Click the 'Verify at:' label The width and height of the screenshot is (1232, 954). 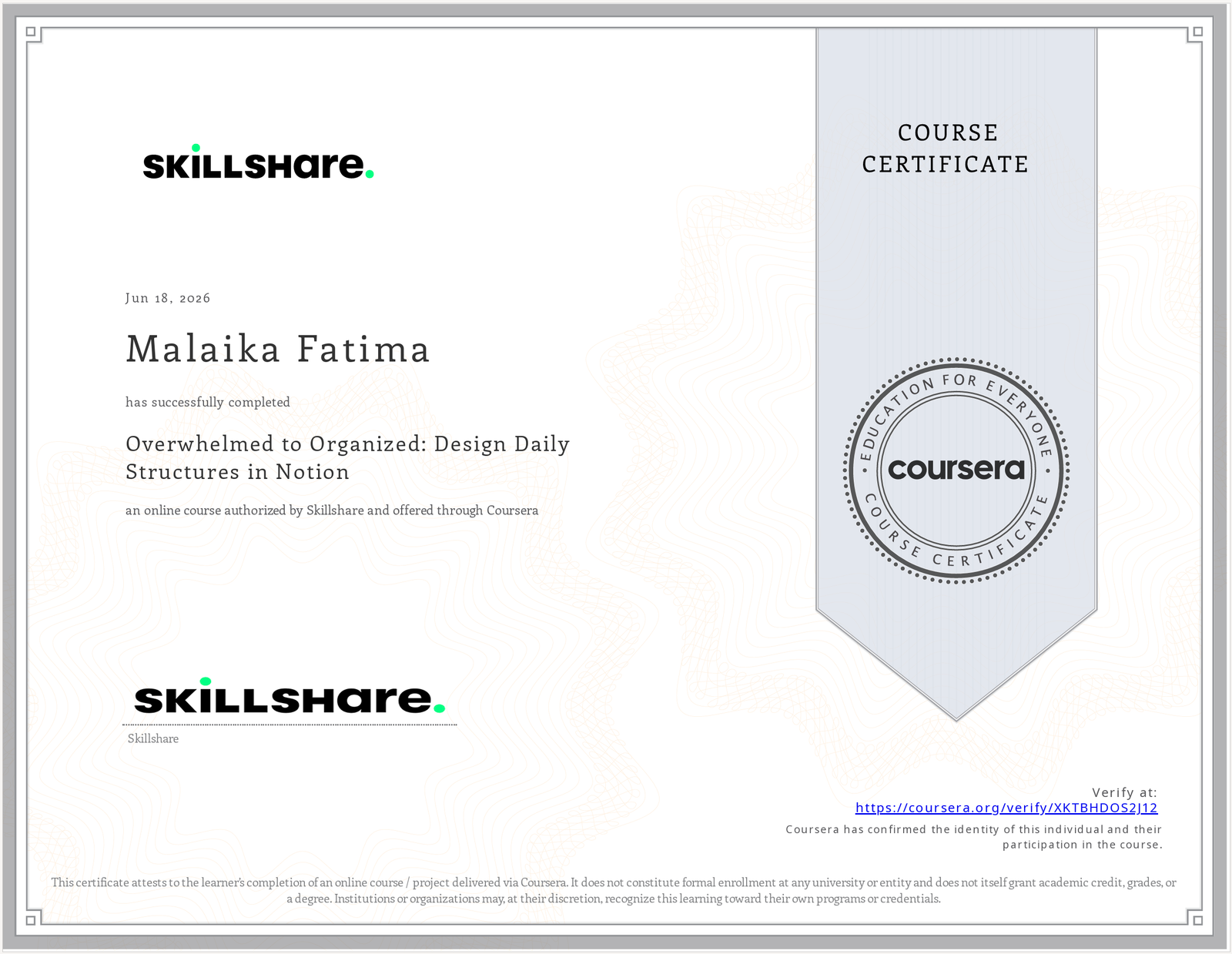pos(1124,792)
